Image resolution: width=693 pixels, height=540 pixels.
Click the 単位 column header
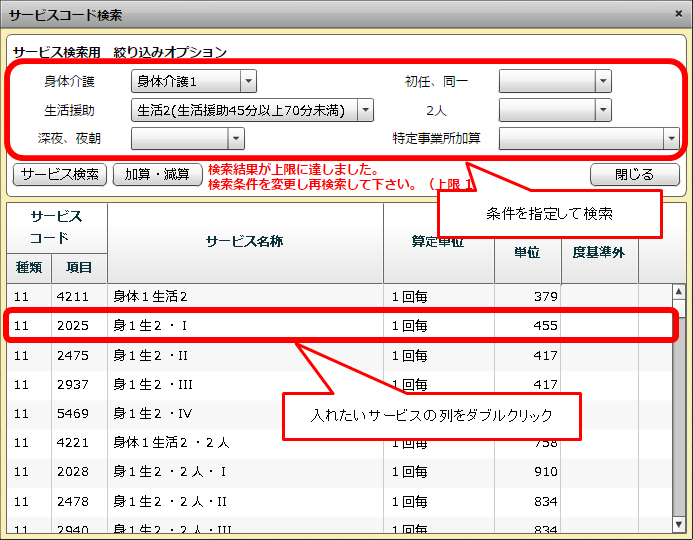pos(526,253)
